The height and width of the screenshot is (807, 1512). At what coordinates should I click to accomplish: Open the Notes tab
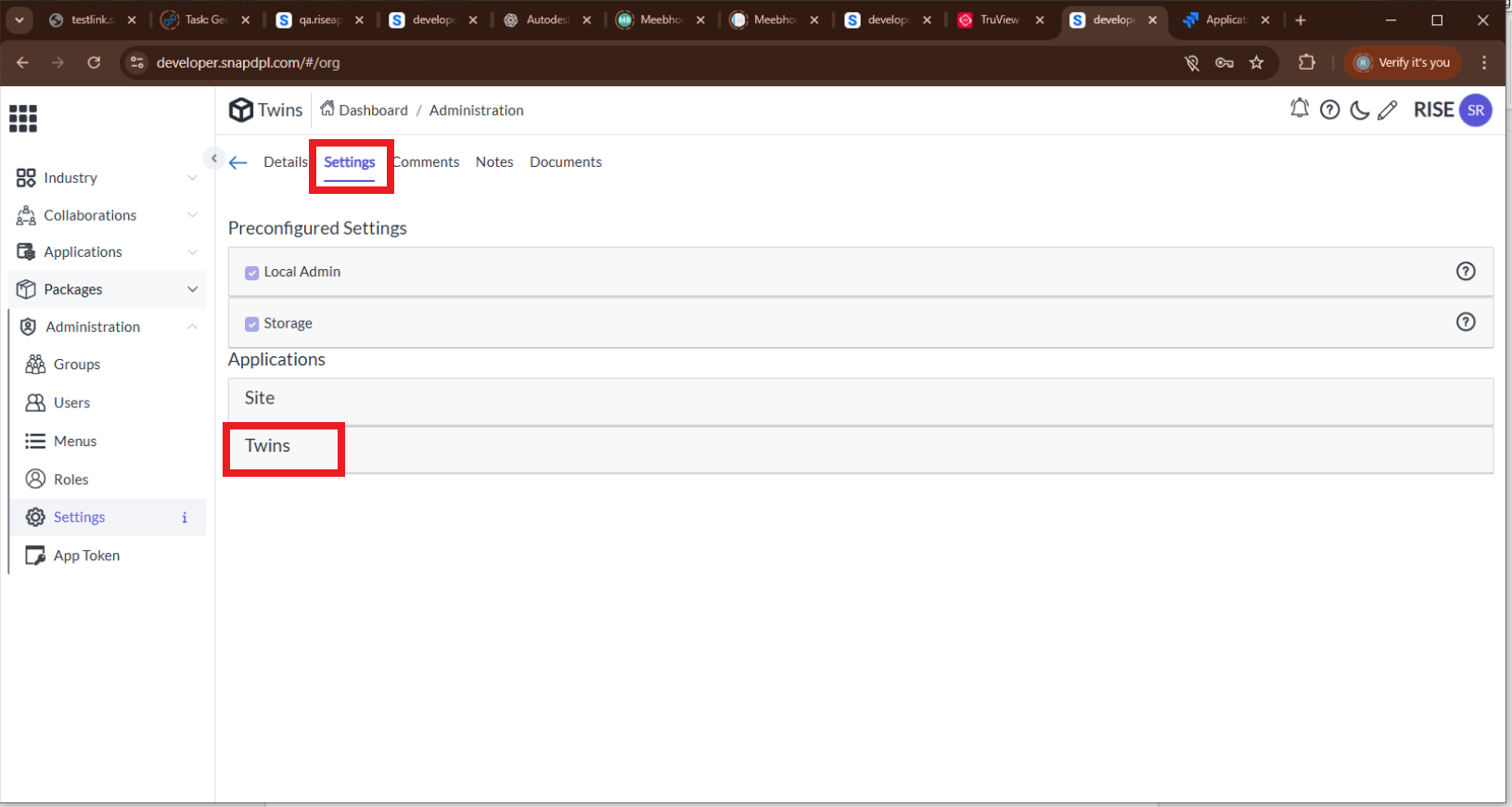click(494, 161)
